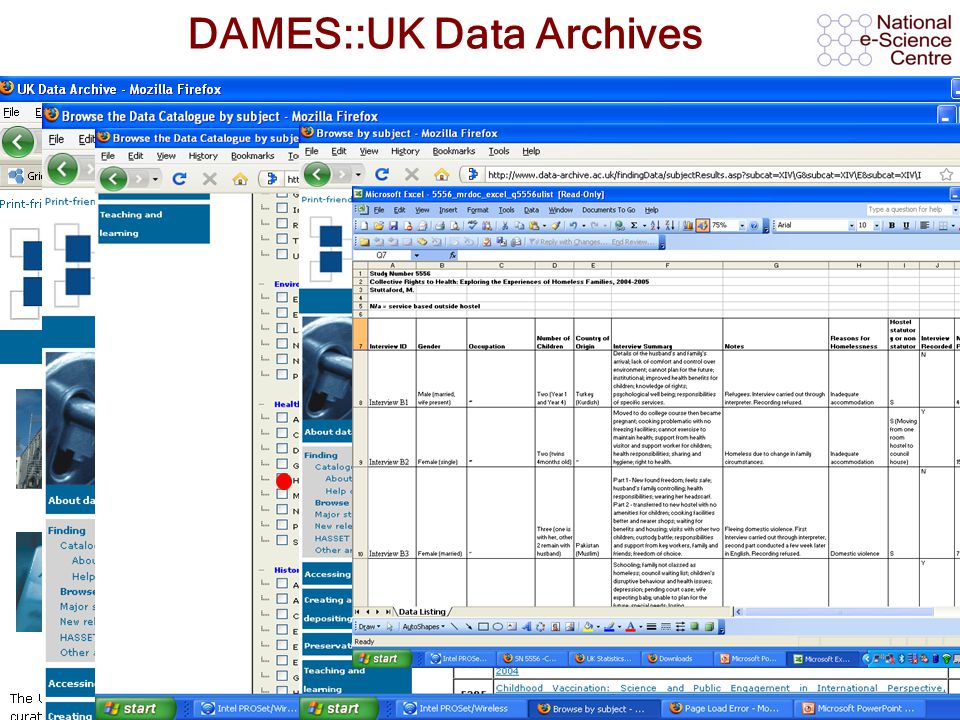Image resolution: width=960 pixels, height=720 pixels.
Task: Tick checkbox labeled R above Environment section
Action: [x=282, y=223]
